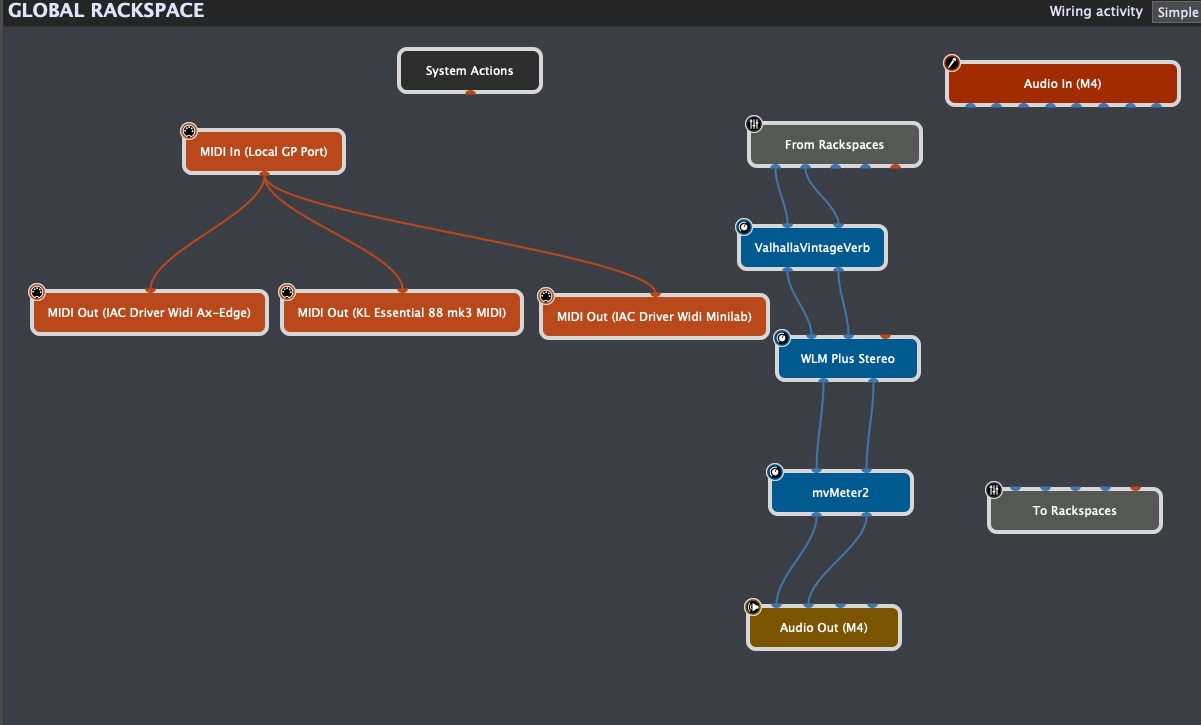Image resolution: width=1201 pixels, height=725 pixels.
Task: Click the knob icon on WLM Plus Stereo plugin
Action: (782, 338)
